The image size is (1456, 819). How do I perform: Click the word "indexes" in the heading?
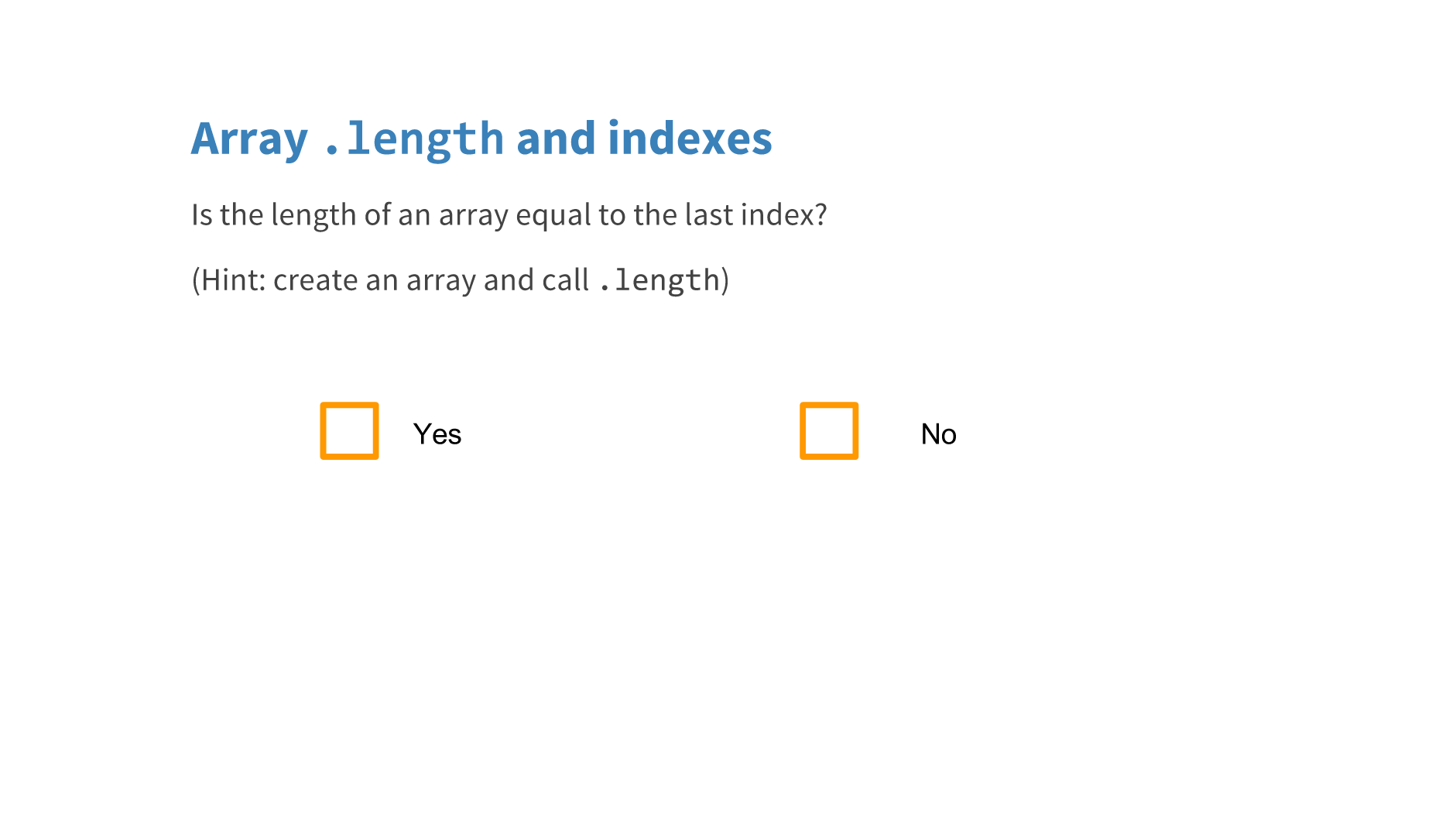point(690,139)
